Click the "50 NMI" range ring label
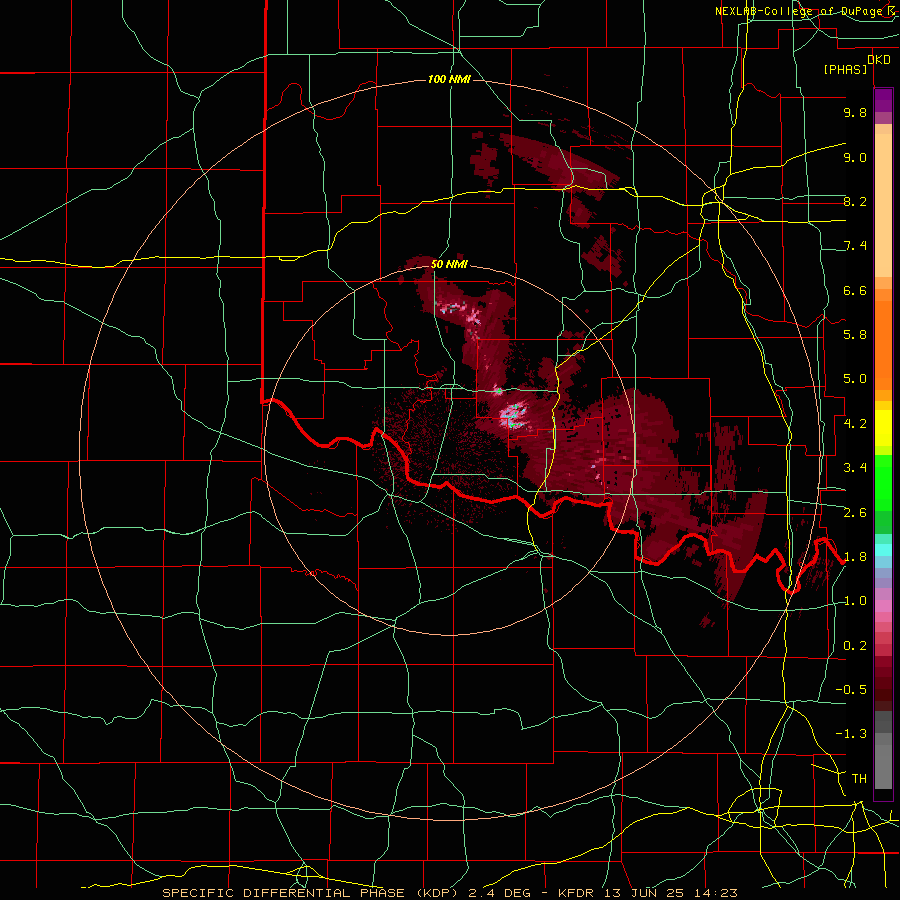The width and height of the screenshot is (900, 900). pyautogui.click(x=449, y=265)
